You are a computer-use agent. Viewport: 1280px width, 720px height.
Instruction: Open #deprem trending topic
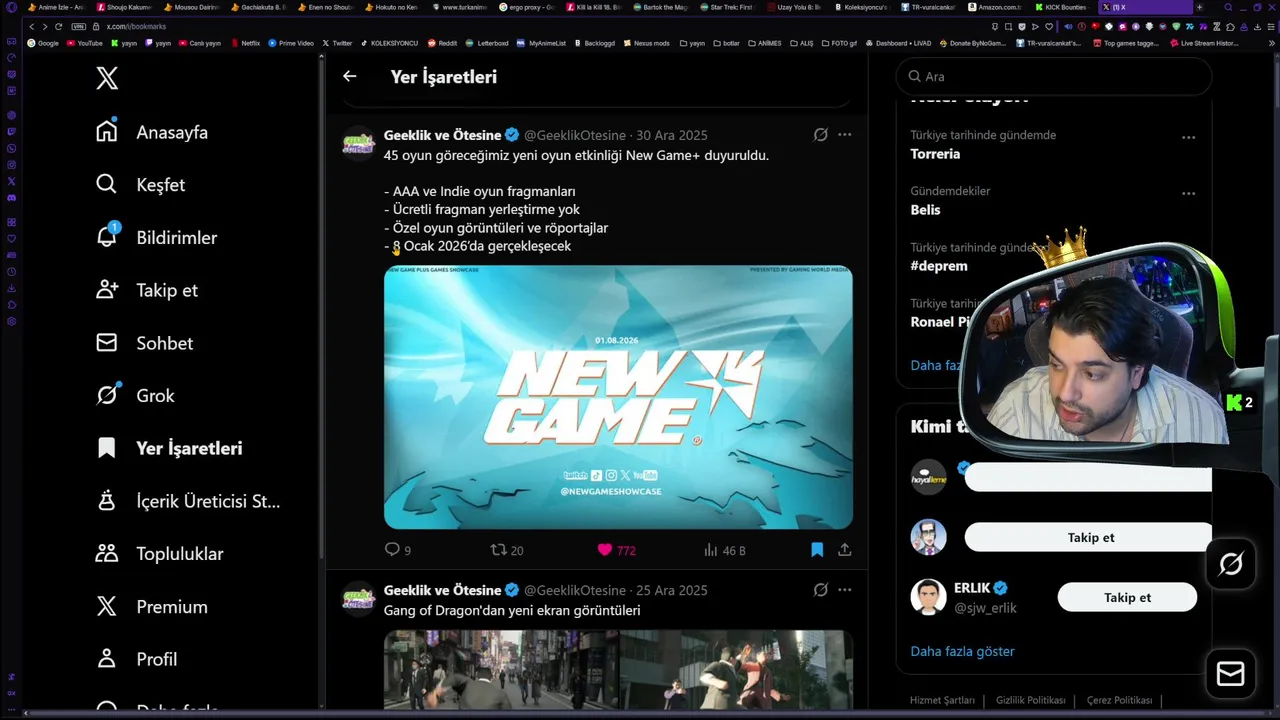(939, 266)
